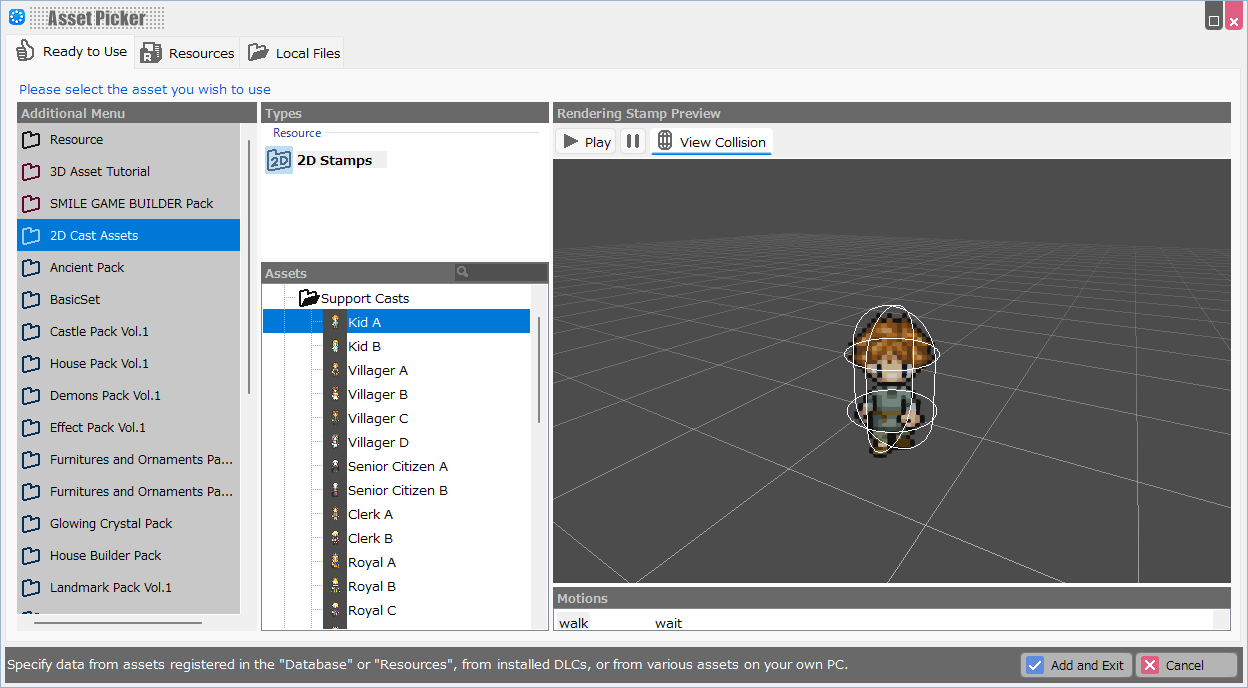
Task: Click the Senior Citizen B sprite icon
Action: (x=336, y=490)
